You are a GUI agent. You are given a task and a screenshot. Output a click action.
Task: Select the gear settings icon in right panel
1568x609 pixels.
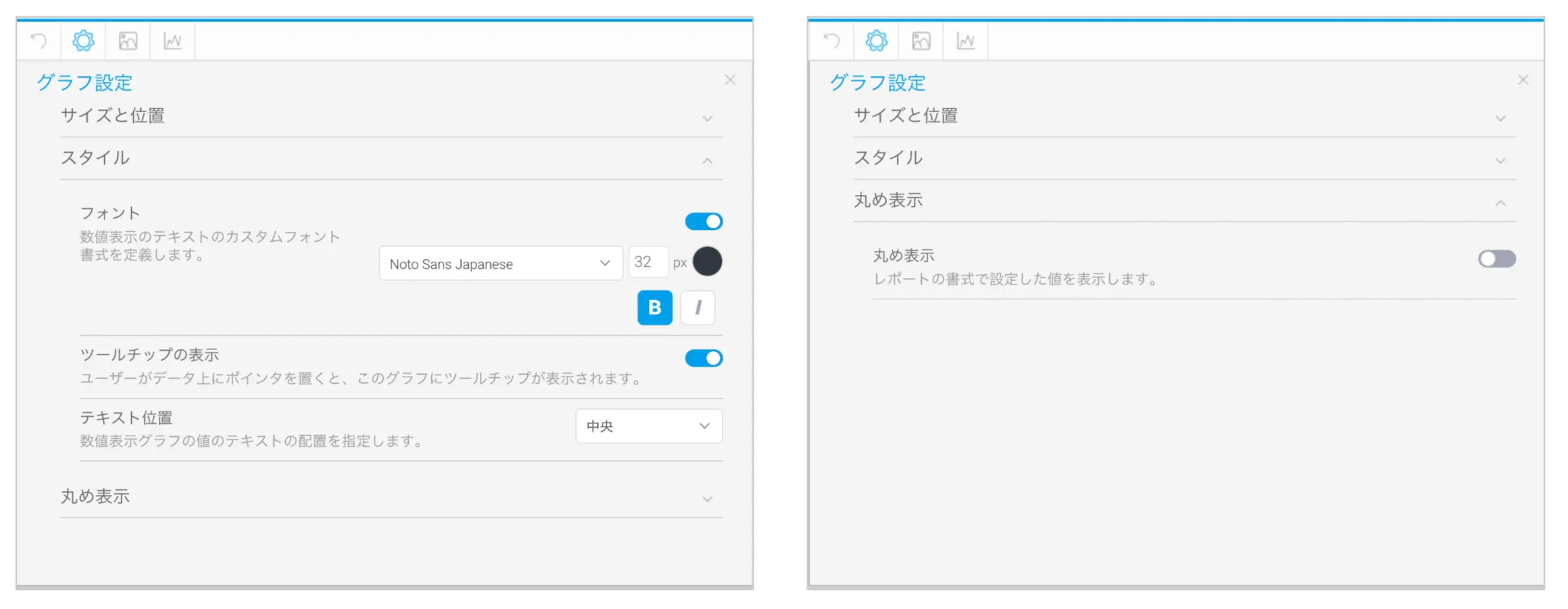pyautogui.click(x=877, y=41)
